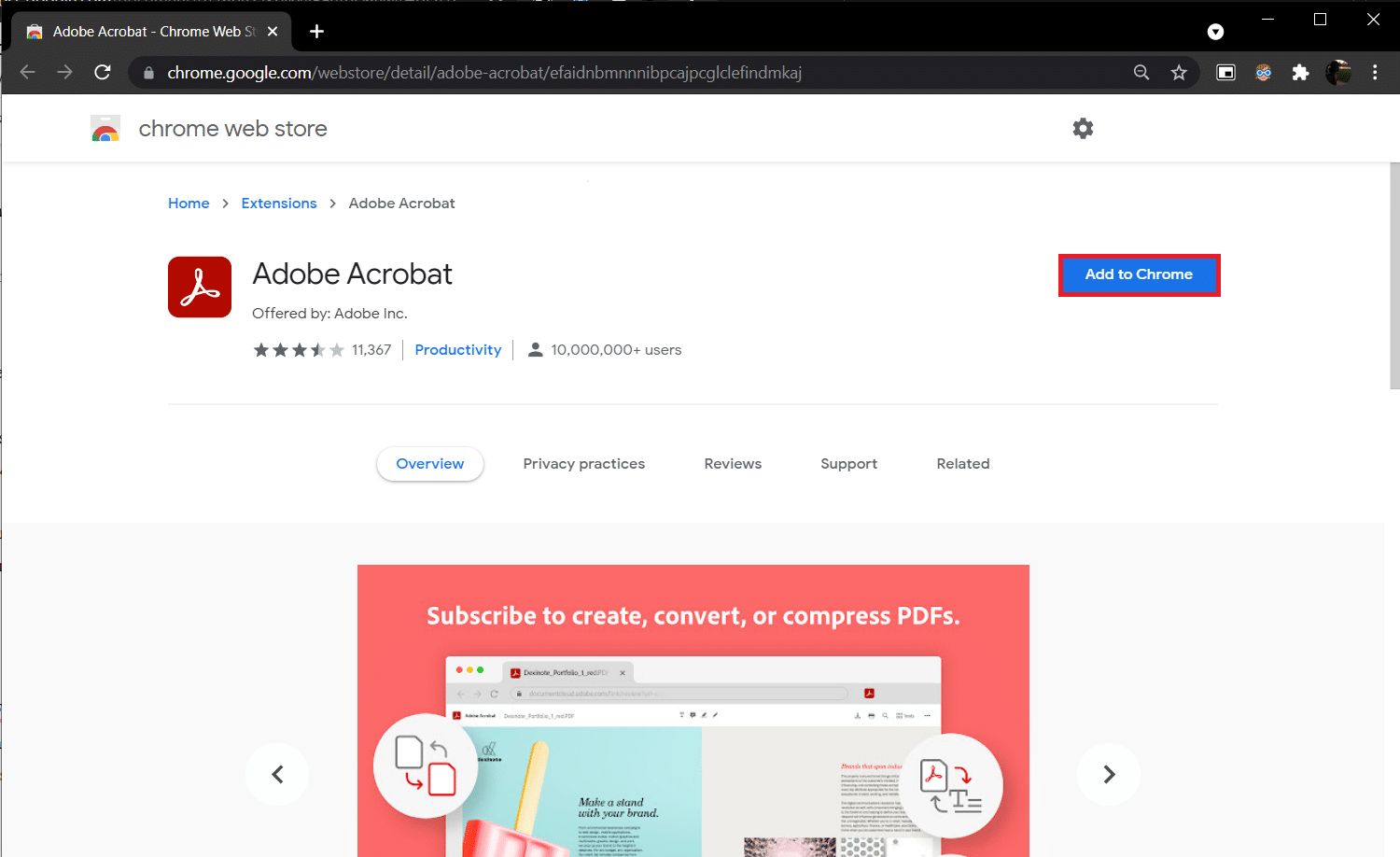1400x857 pixels.
Task: Open the Reviews tab
Action: [x=733, y=464]
